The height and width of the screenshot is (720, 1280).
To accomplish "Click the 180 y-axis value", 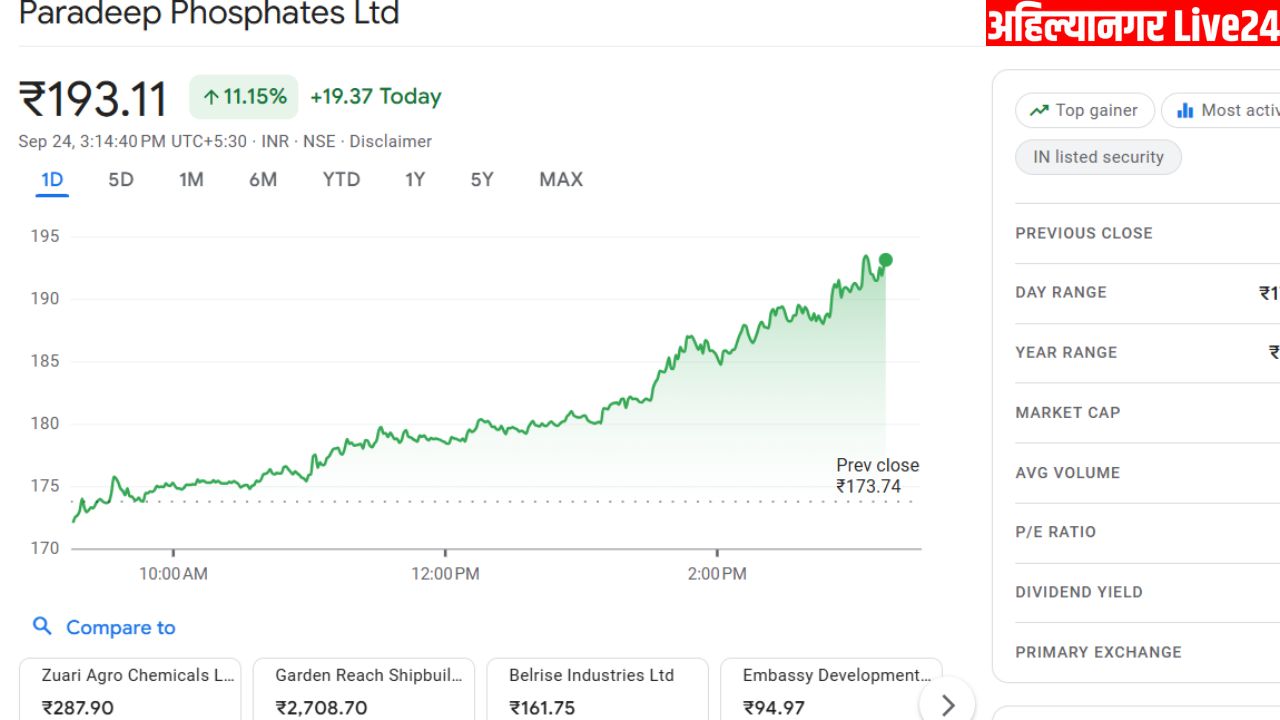I will click(x=44, y=424).
